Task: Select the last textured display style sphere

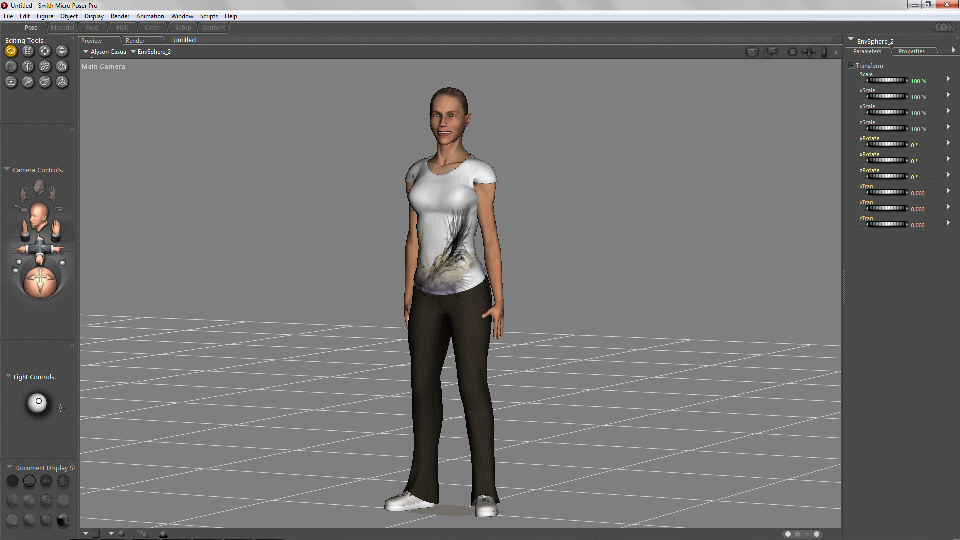Action: pyautogui.click(x=63, y=519)
